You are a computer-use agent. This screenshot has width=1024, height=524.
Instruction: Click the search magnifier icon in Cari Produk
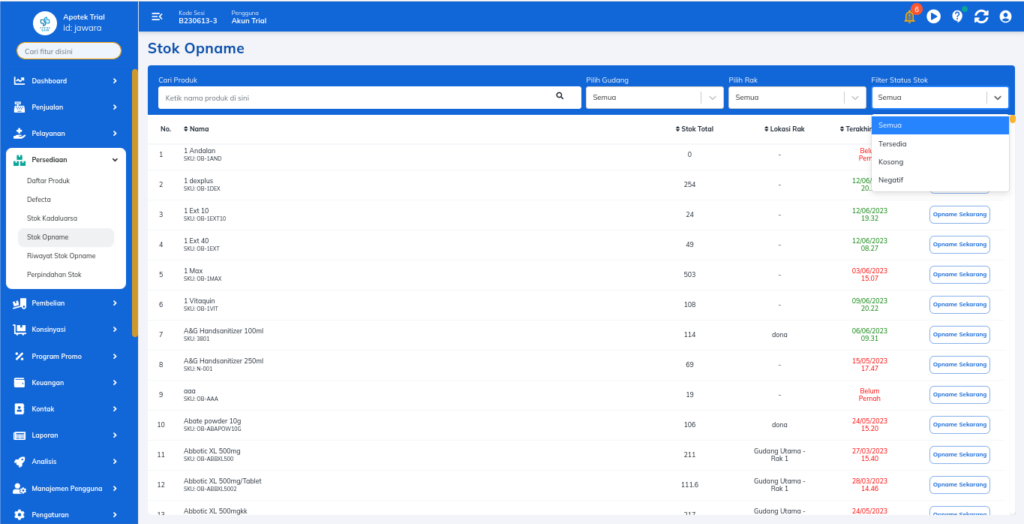(560, 97)
